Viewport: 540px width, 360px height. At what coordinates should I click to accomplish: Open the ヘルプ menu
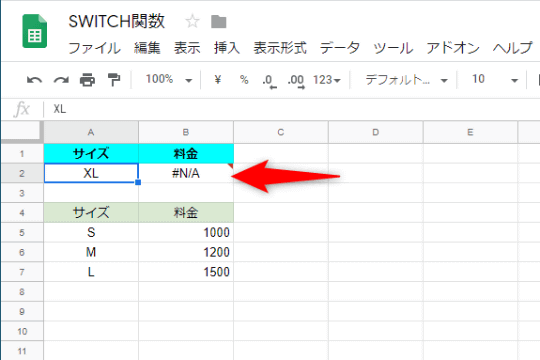513,48
